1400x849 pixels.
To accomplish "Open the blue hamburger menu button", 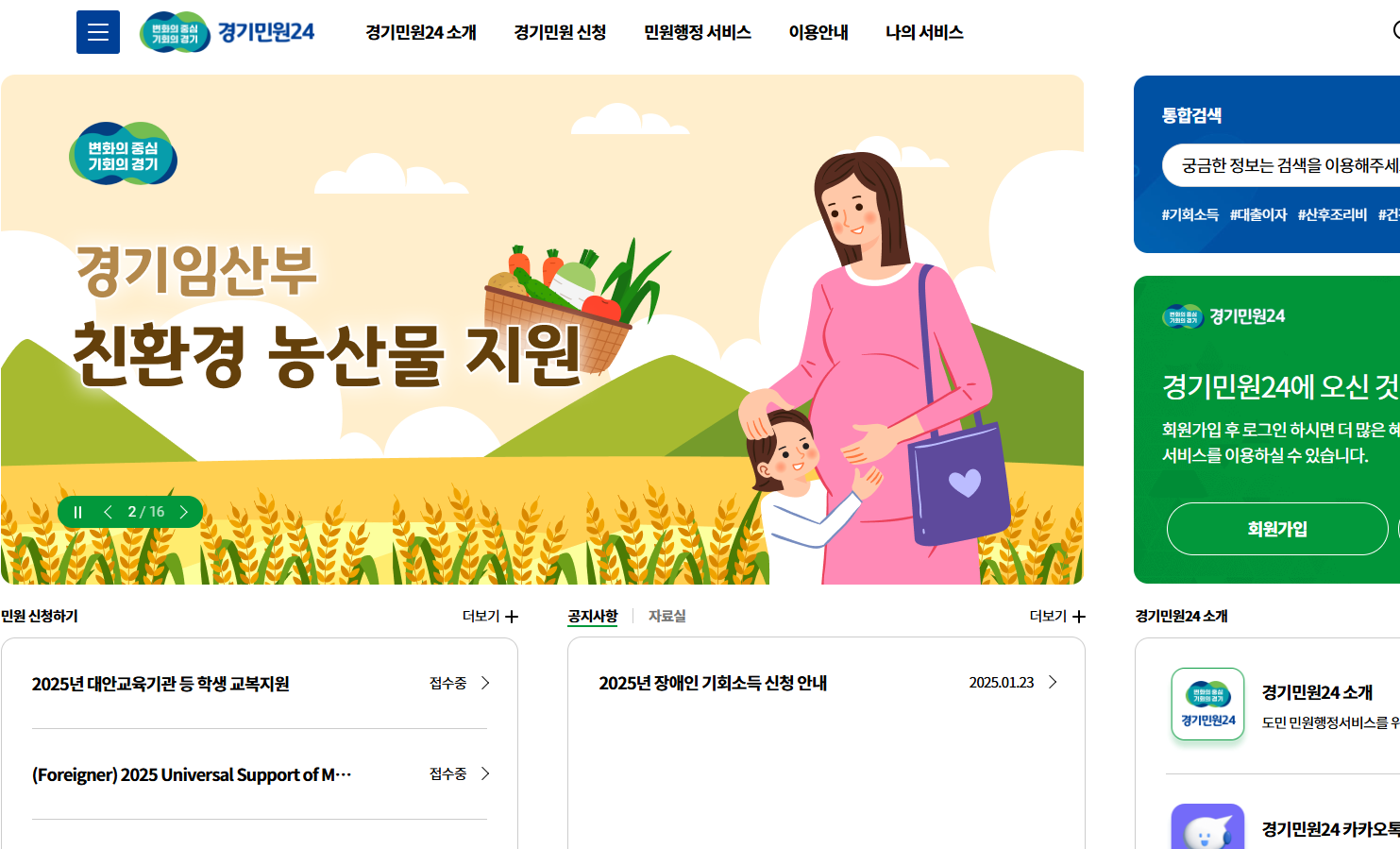I will tap(98, 32).
